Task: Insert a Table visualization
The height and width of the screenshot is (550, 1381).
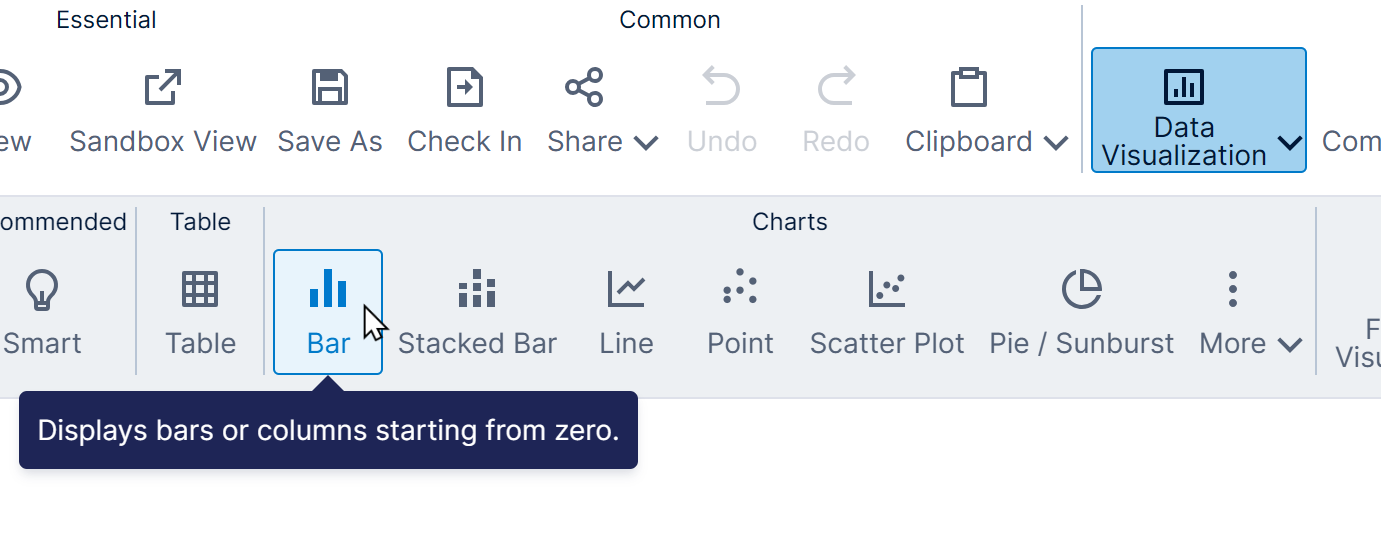Action: pos(200,311)
